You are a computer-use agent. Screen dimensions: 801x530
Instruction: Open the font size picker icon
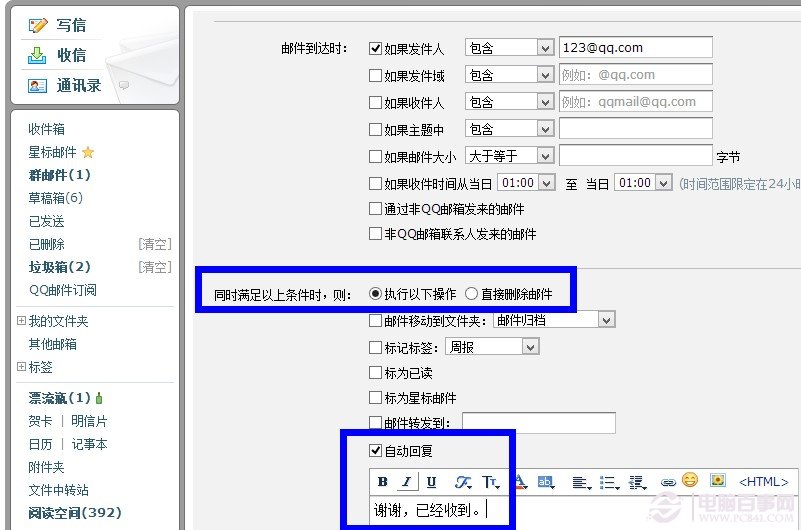490,481
